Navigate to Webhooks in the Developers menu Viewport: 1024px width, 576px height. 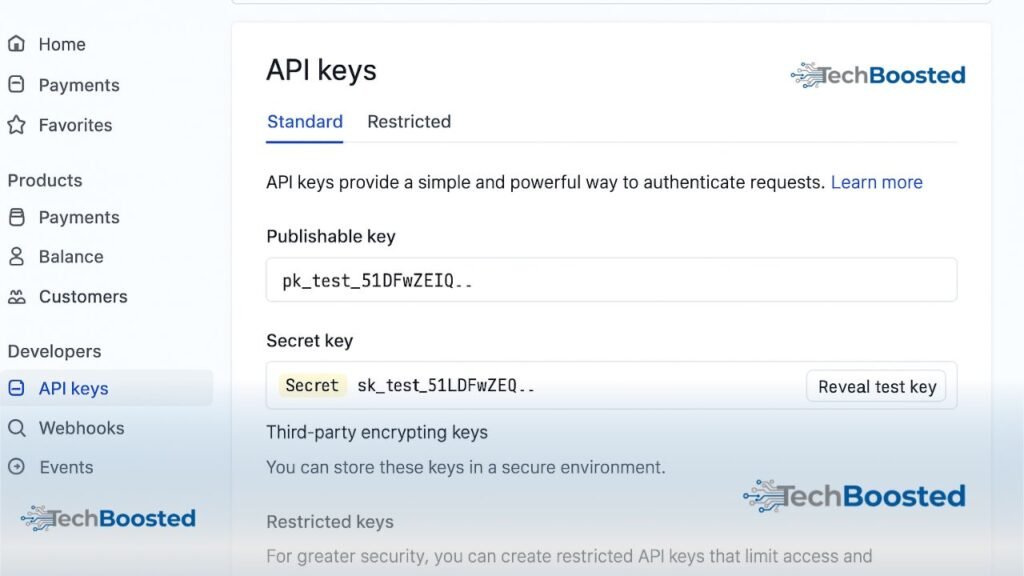(74, 428)
